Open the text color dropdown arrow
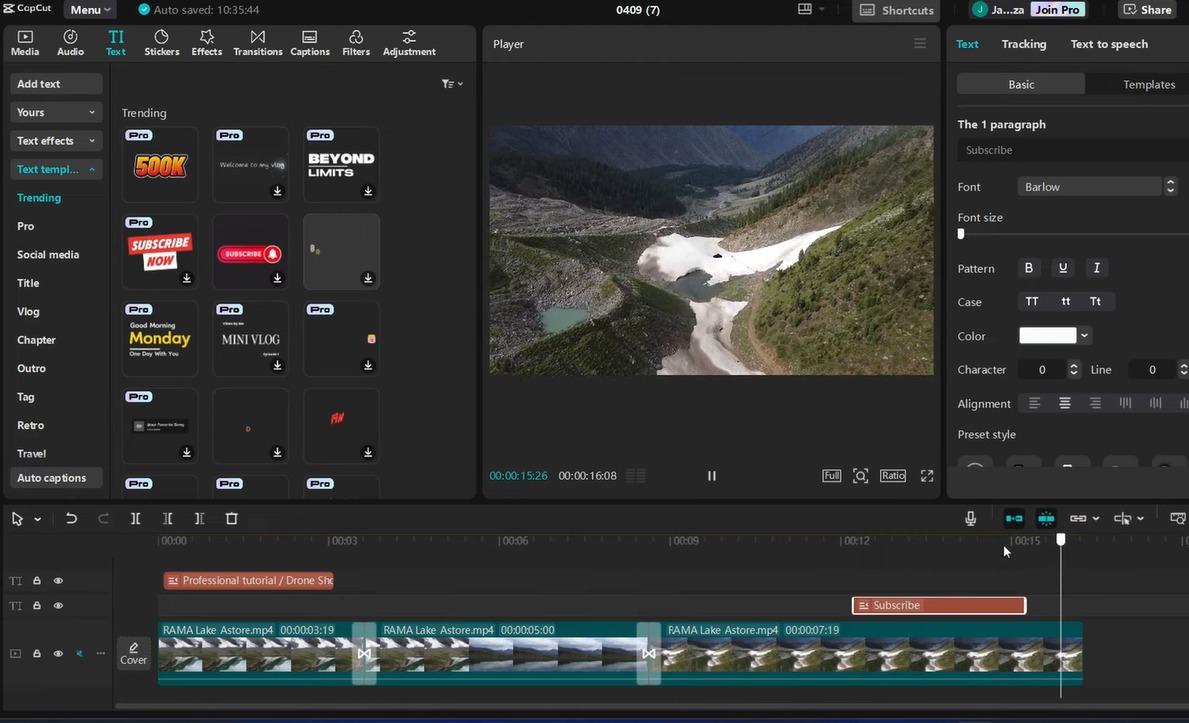1189x723 pixels. 1085,335
